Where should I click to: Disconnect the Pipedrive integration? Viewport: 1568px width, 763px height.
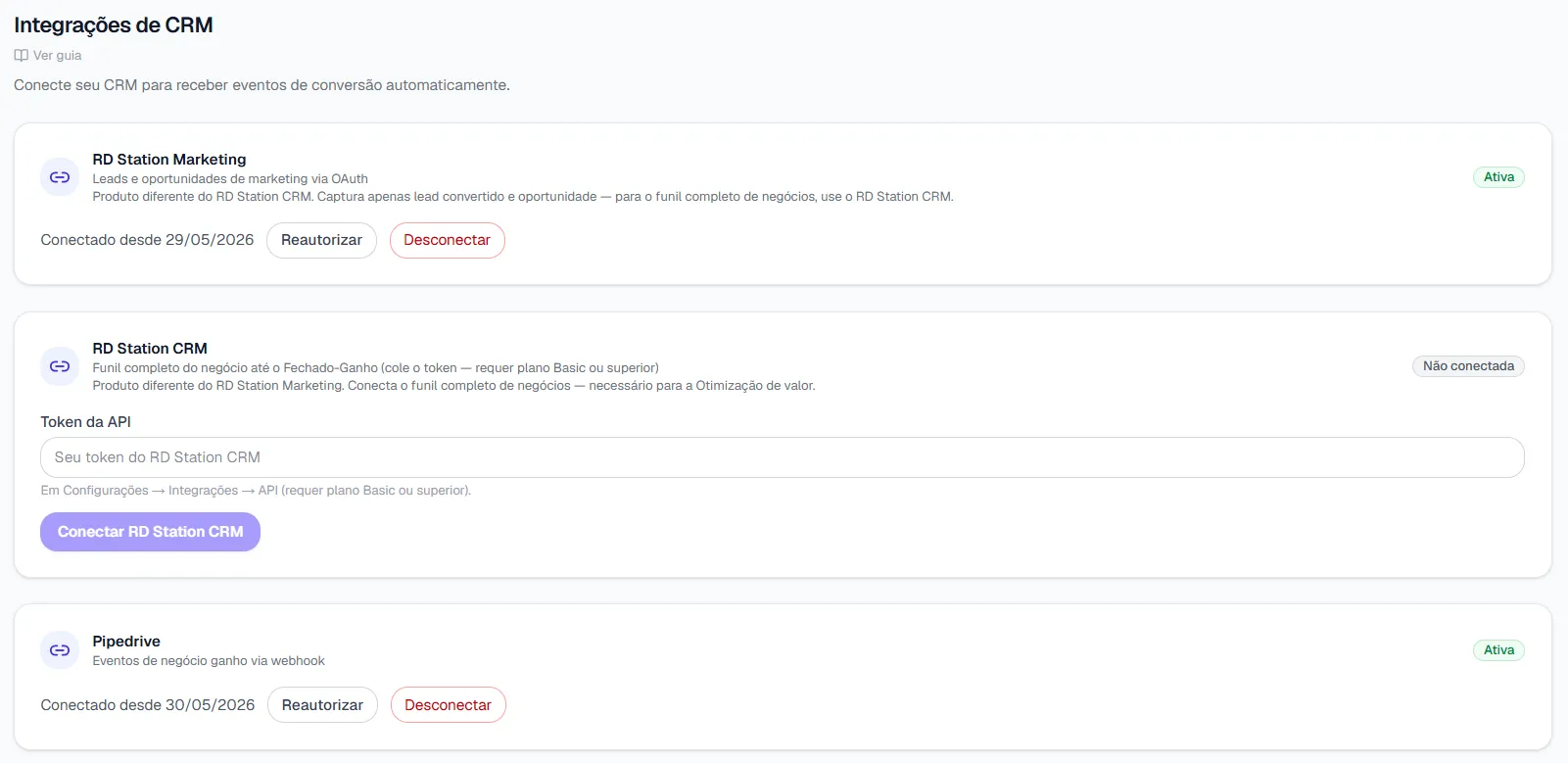pyautogui.click(x=448, y=705)
